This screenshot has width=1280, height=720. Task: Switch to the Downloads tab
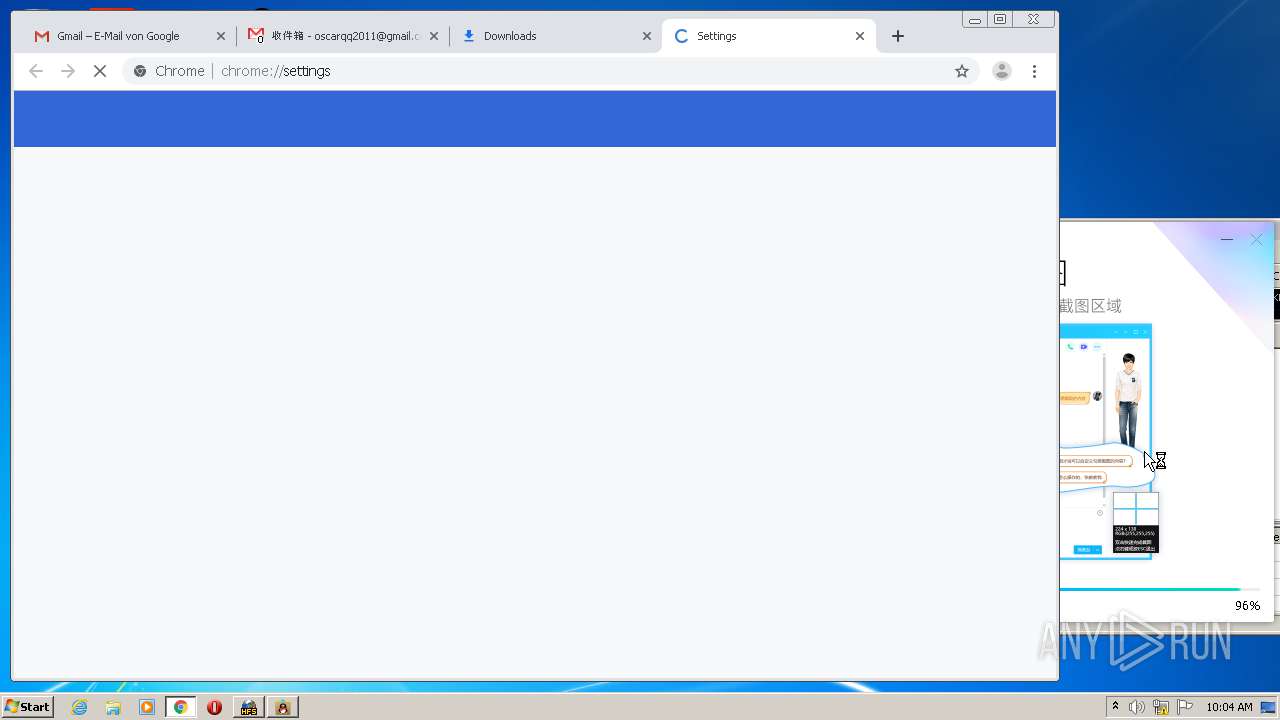pos(554,36)
